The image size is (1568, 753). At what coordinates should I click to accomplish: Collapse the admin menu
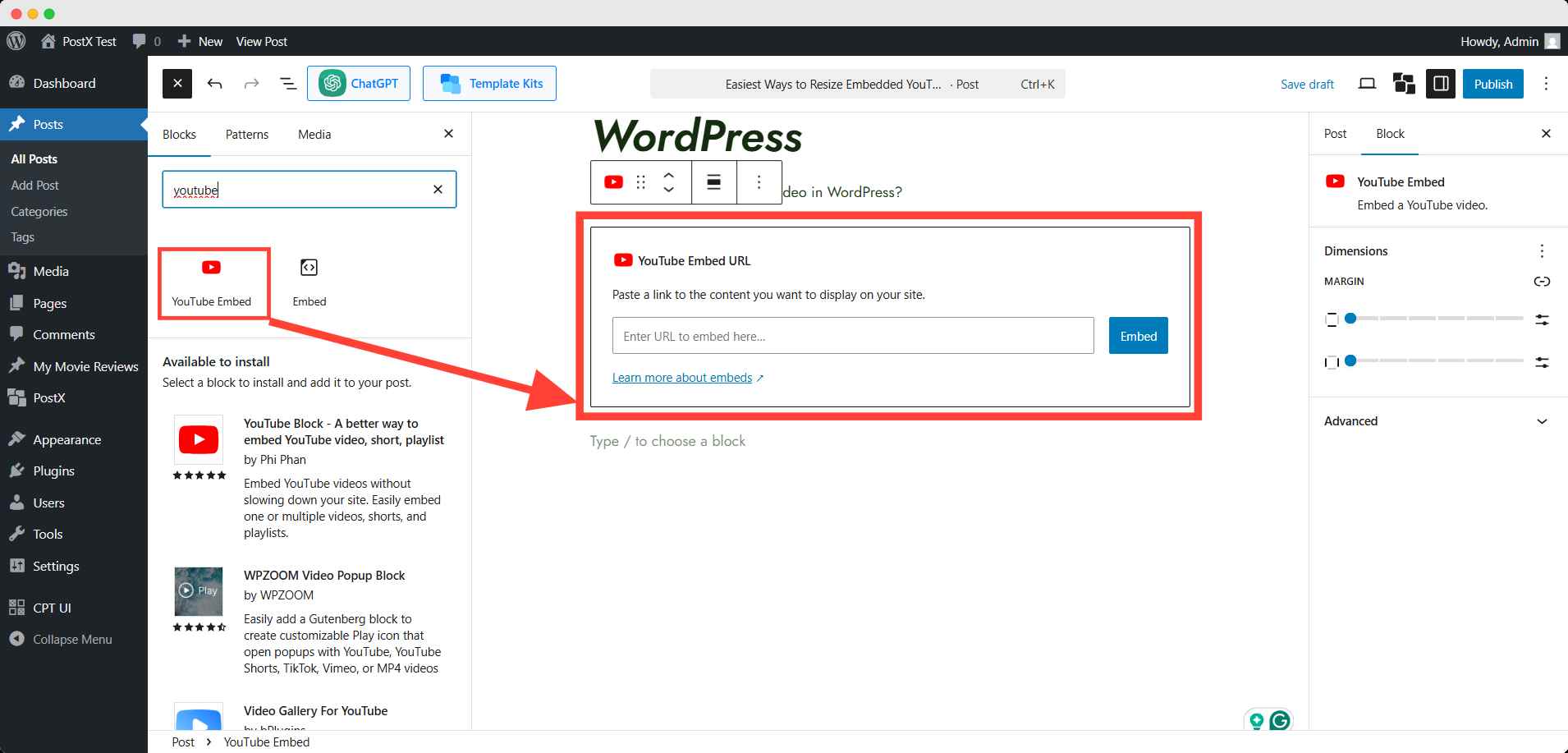point(74,639)
